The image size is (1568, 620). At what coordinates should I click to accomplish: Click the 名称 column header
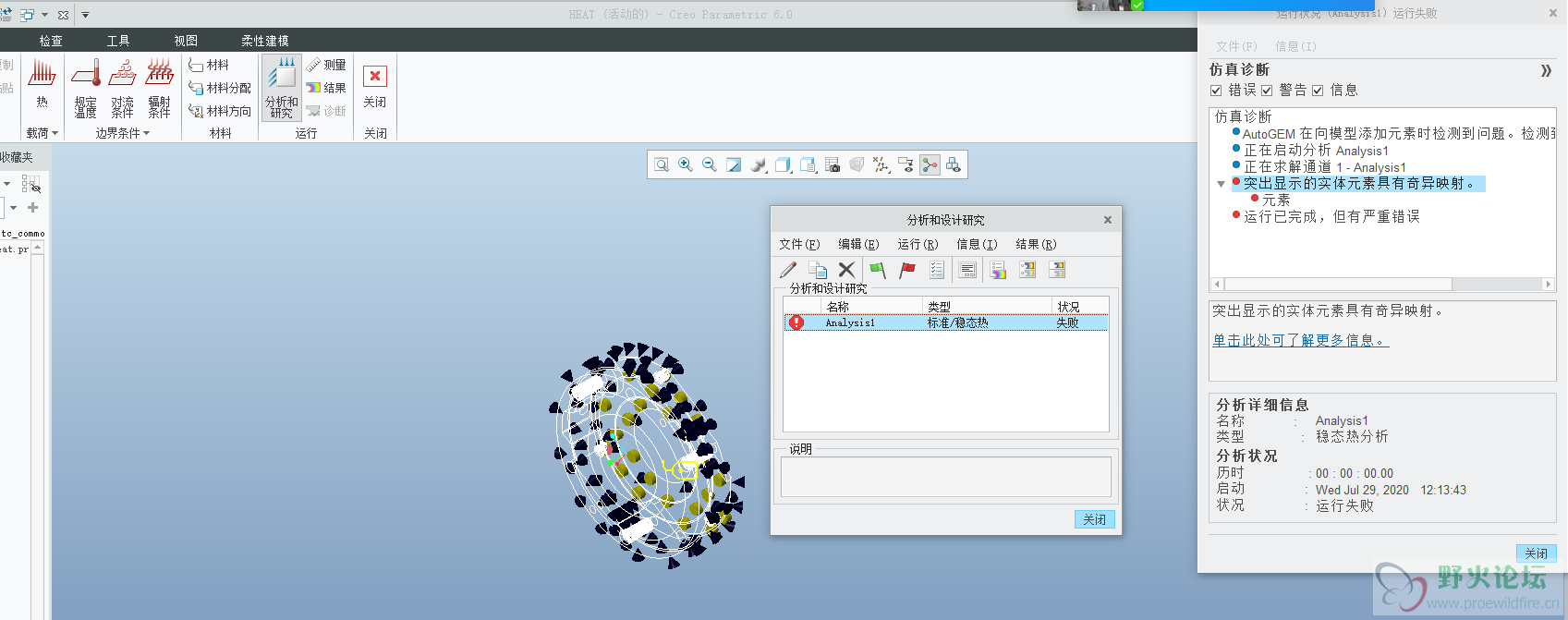coord(871,306)
